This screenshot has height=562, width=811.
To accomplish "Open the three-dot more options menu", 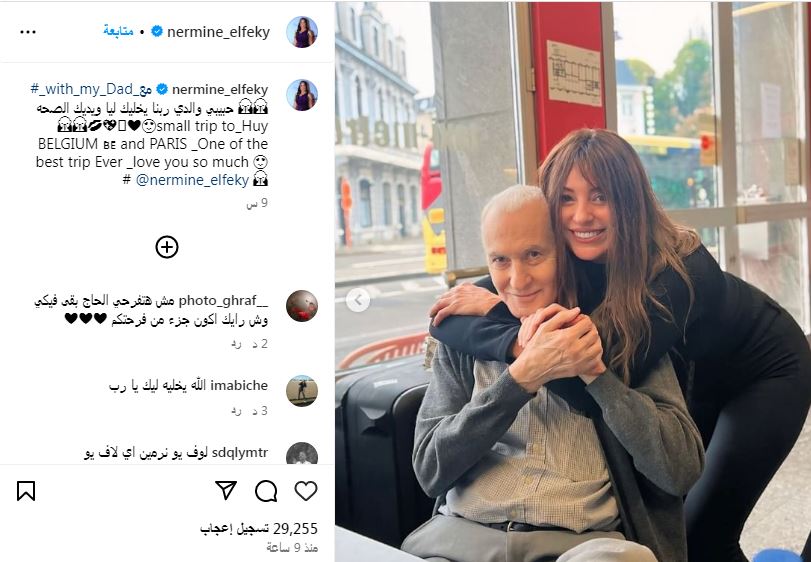I will click(x=28, y=32).
